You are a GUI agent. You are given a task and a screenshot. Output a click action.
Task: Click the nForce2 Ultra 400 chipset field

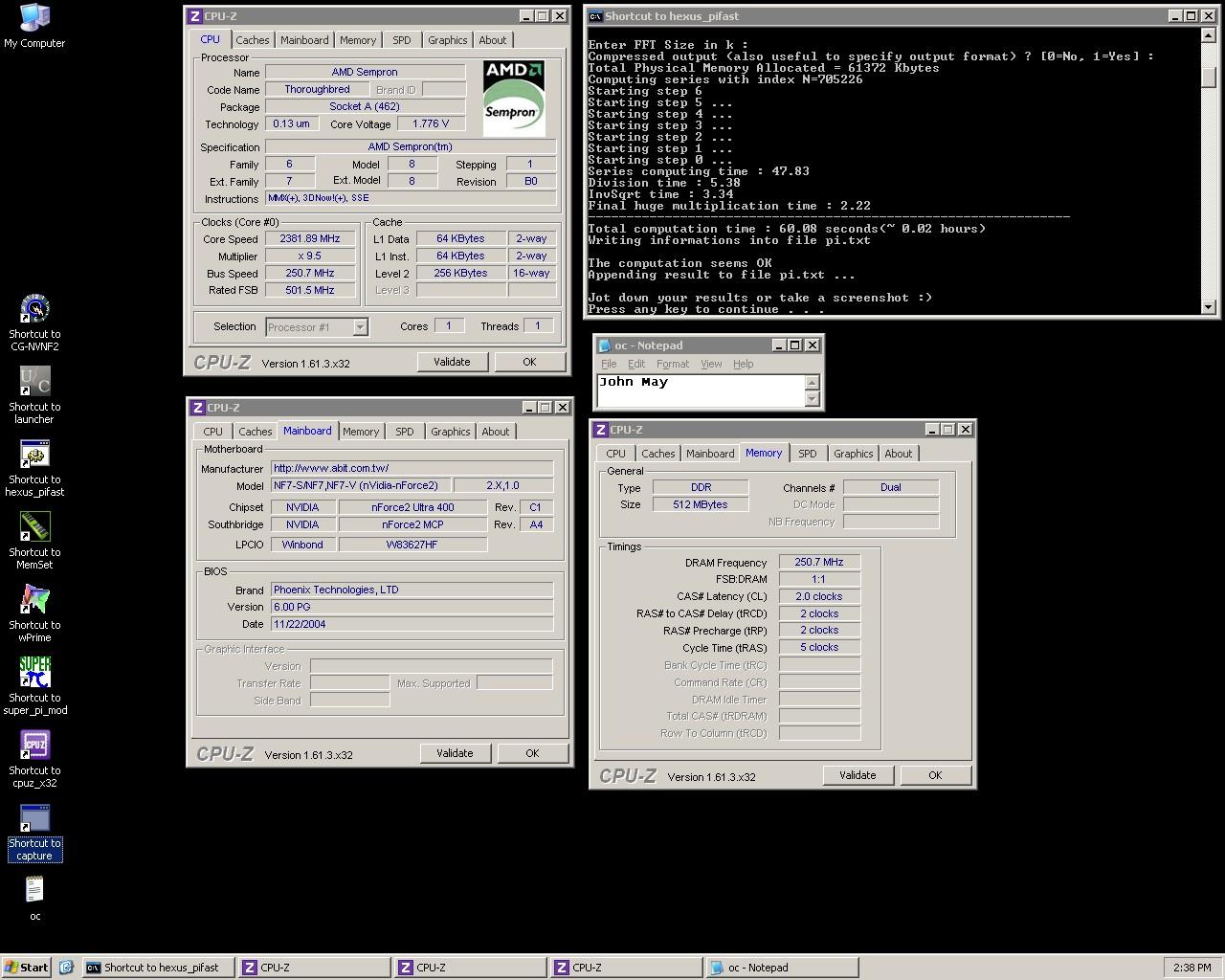412,507
